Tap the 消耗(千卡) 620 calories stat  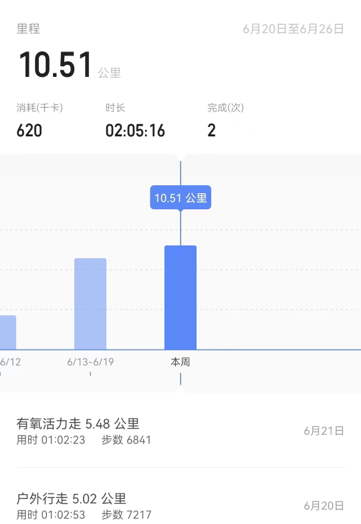click(x=39, y=121)
